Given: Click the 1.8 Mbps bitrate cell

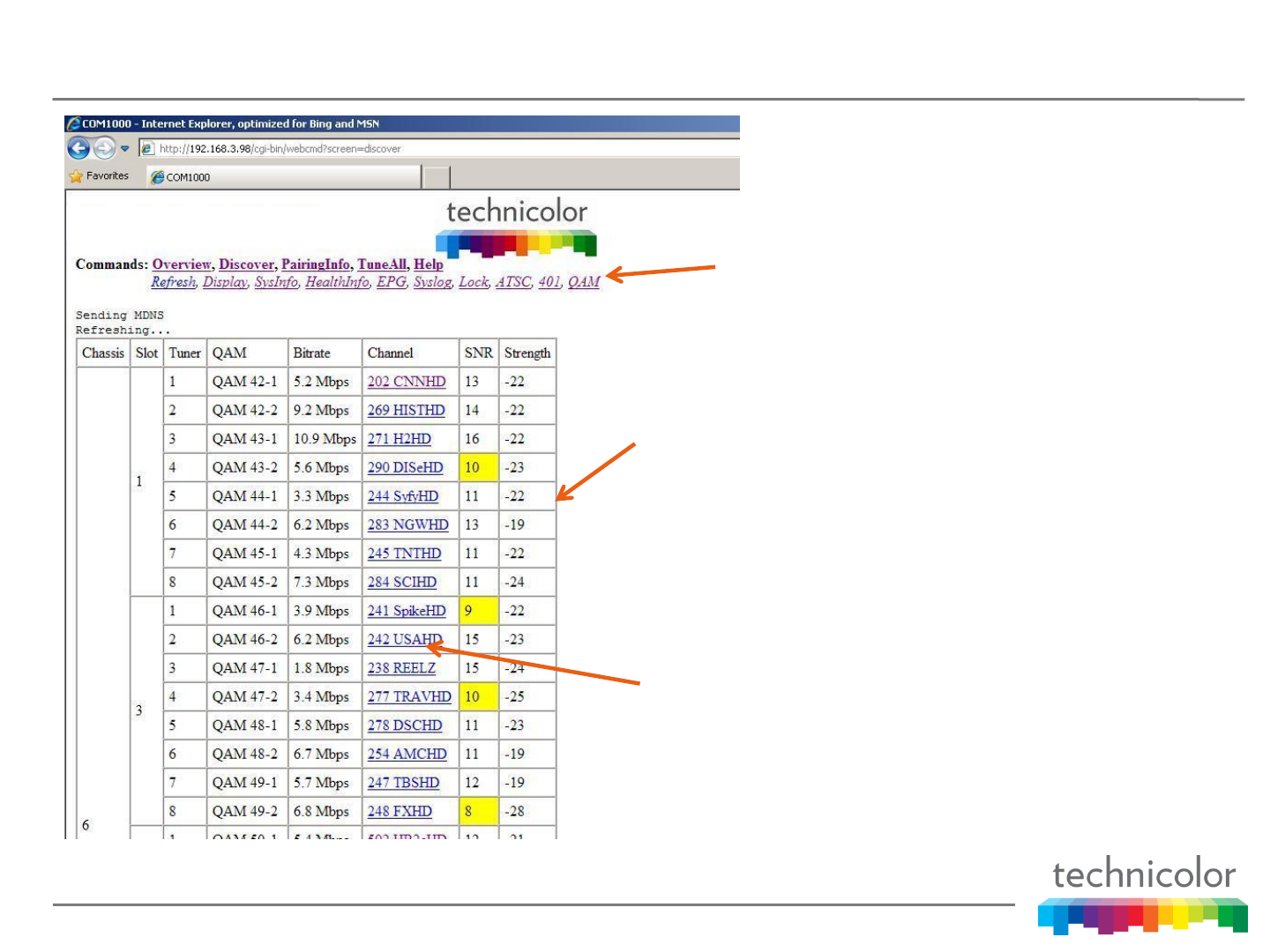Looking at the screenshot, I should pyautogui.click(x=325, y=668).
